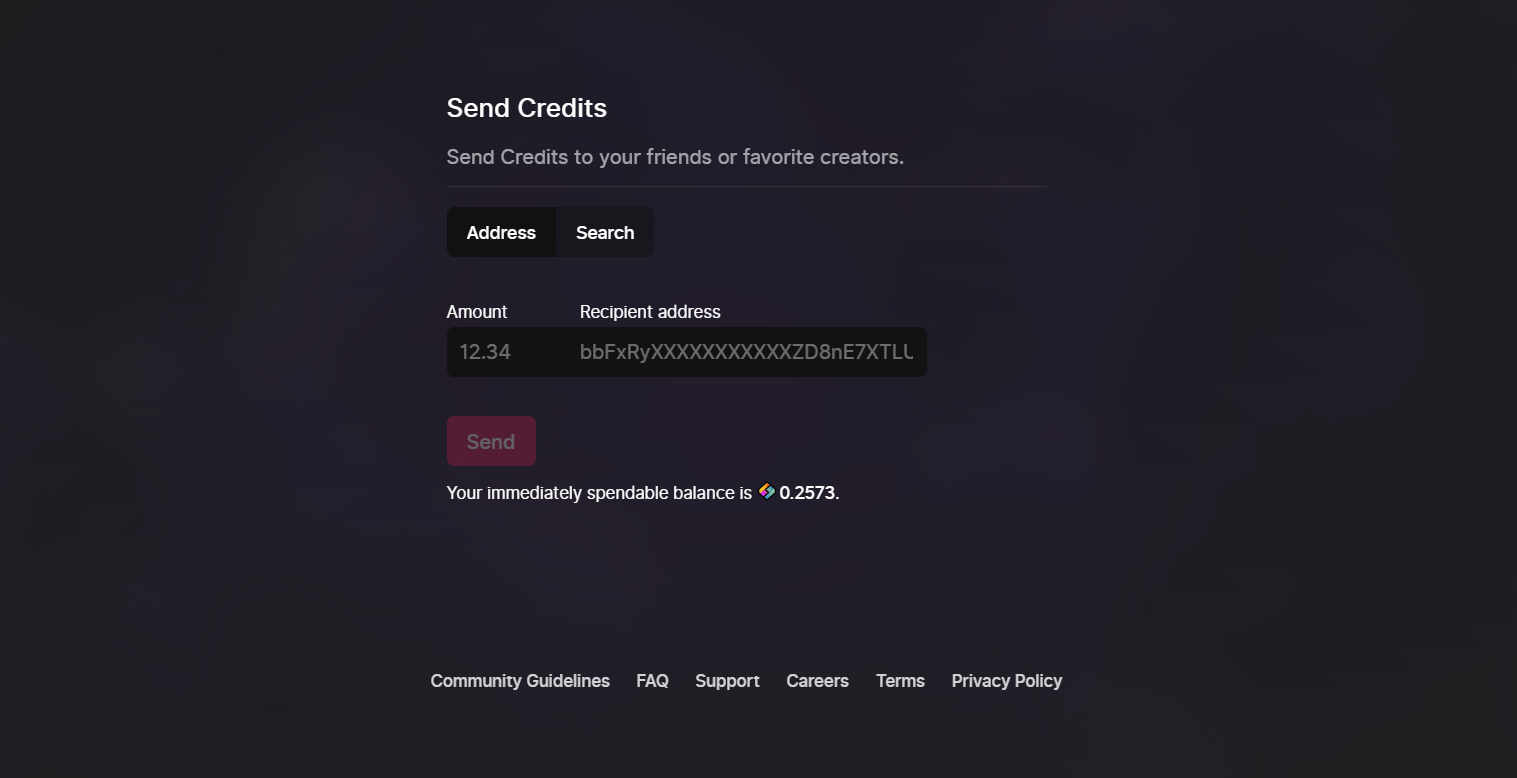Open the Privacy Policy footer link

click(1007, 681)
